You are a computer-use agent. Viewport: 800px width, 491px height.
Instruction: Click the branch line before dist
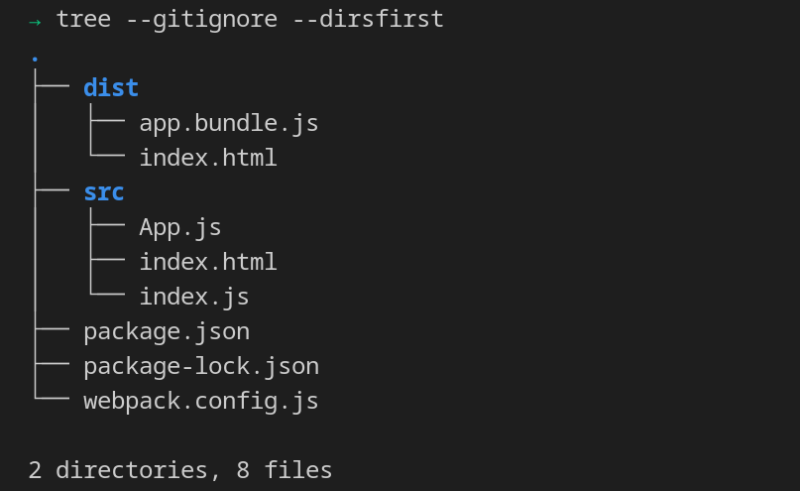(52, 86)
